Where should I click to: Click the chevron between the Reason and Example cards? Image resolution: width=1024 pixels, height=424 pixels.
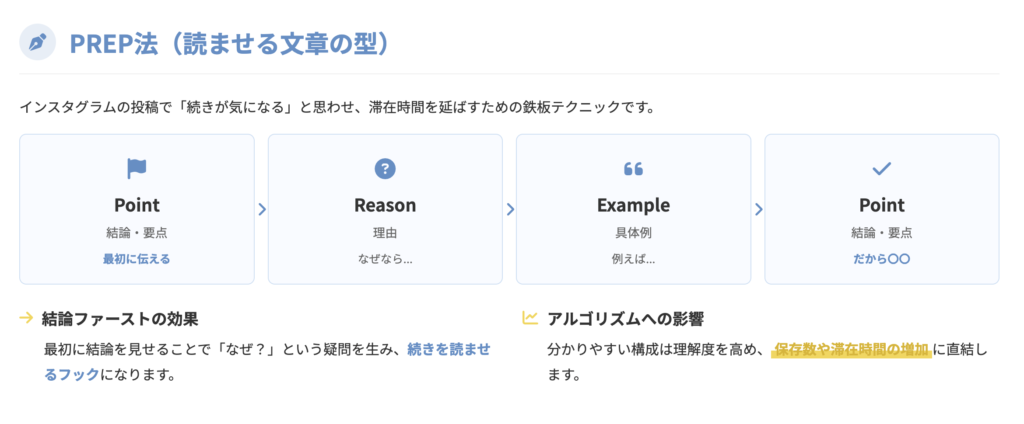click(510, 209)
